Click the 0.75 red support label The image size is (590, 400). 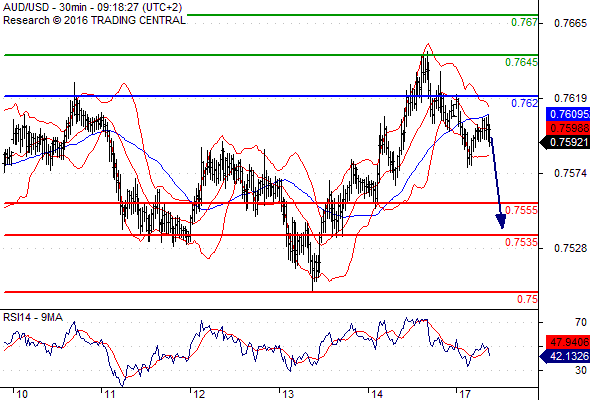pyautogui.click(x=528, y=299)
